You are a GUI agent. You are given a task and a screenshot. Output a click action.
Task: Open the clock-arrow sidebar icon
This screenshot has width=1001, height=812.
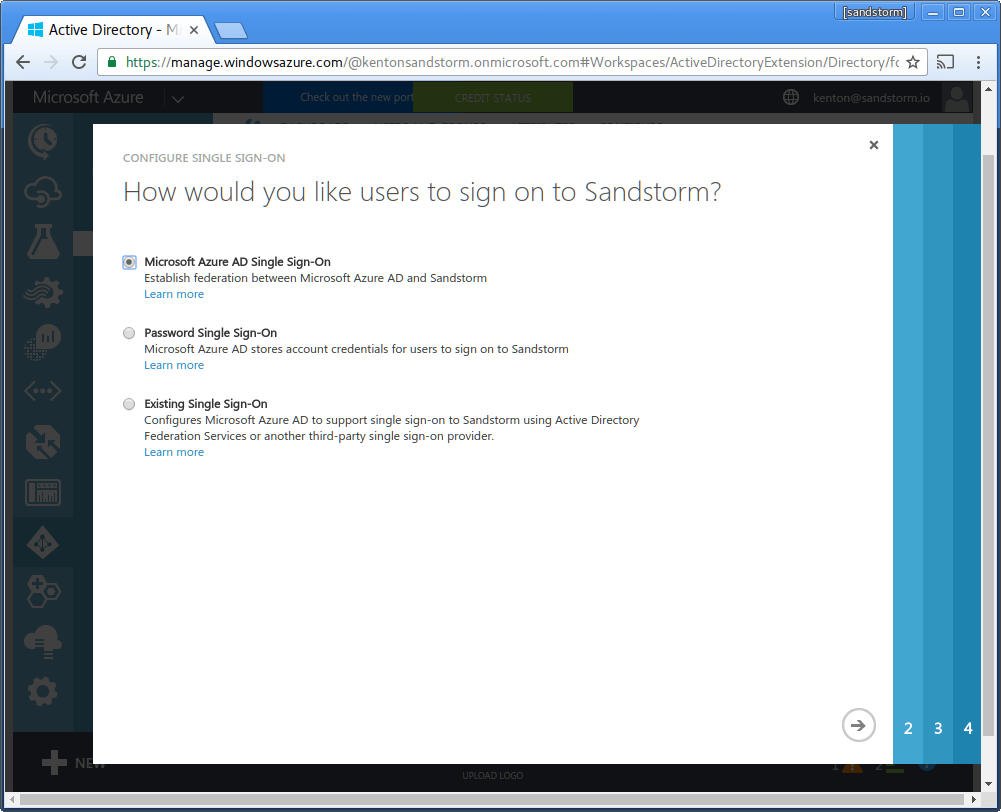[x=43, y=142]
